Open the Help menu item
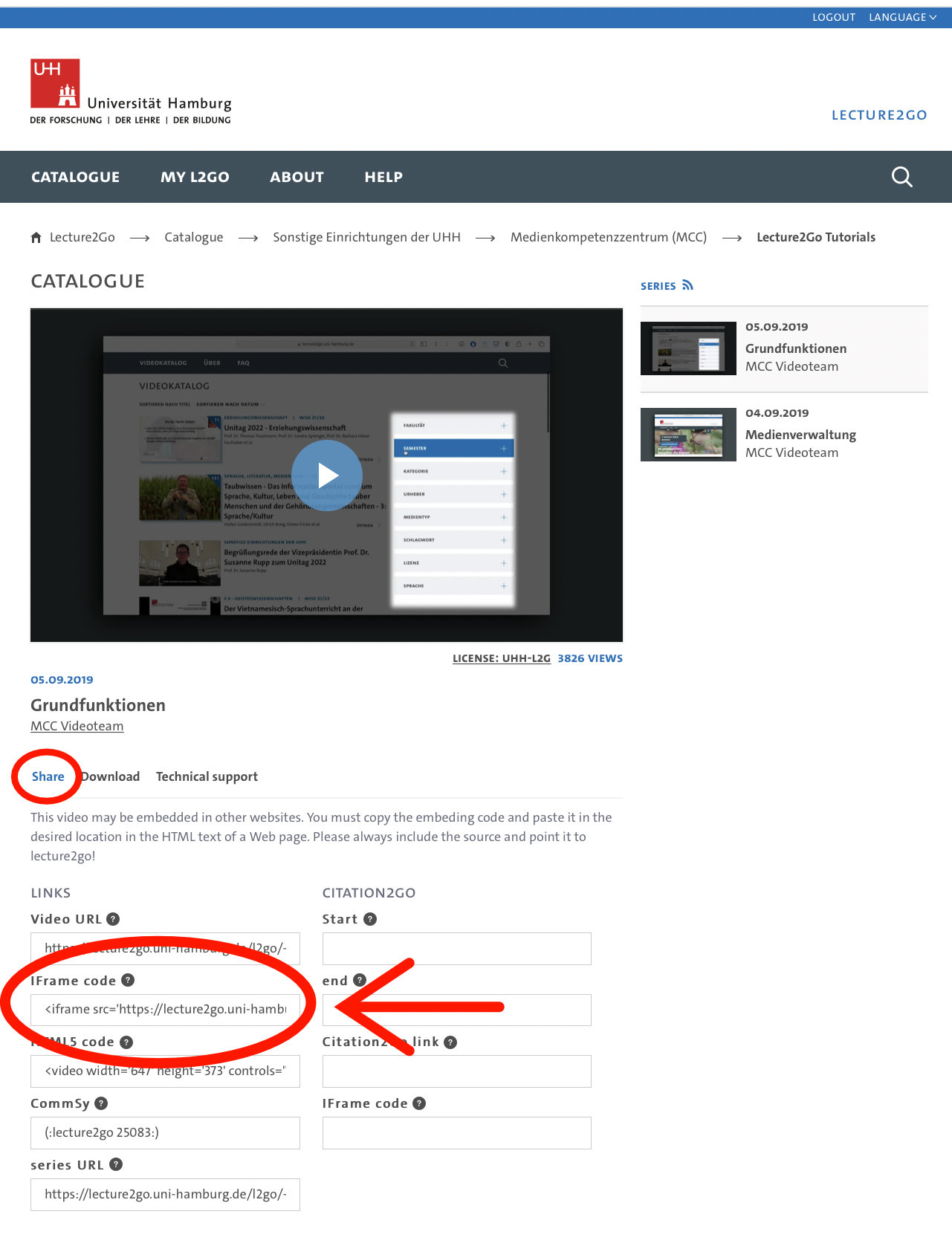952x1243 pixels. (383, 177)
